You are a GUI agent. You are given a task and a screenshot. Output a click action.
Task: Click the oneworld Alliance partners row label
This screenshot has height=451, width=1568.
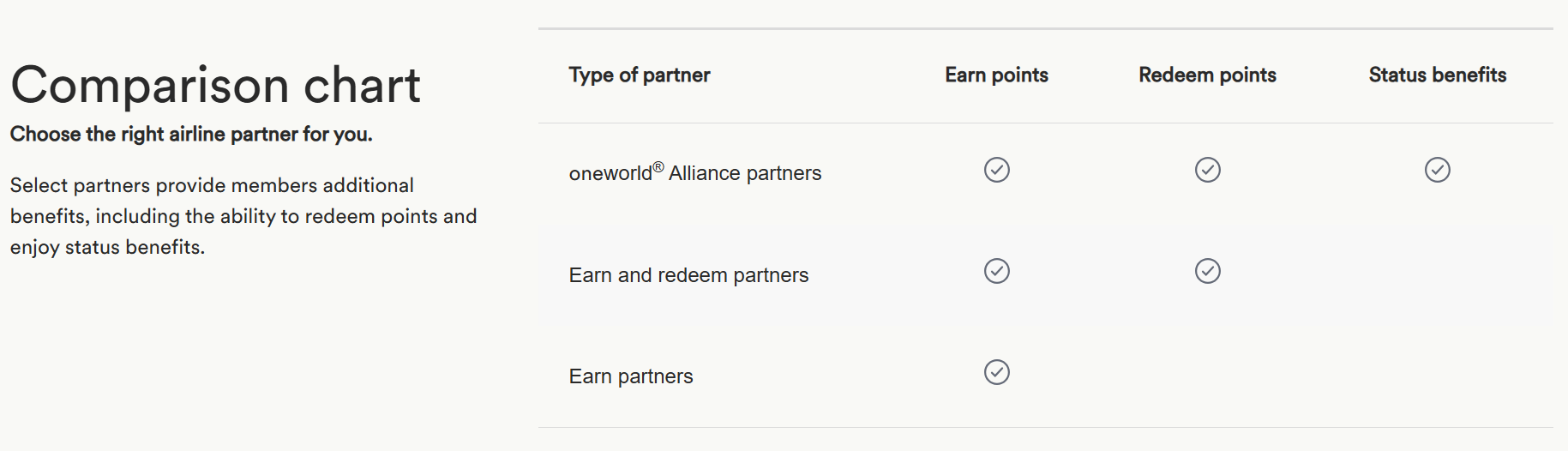695,172
